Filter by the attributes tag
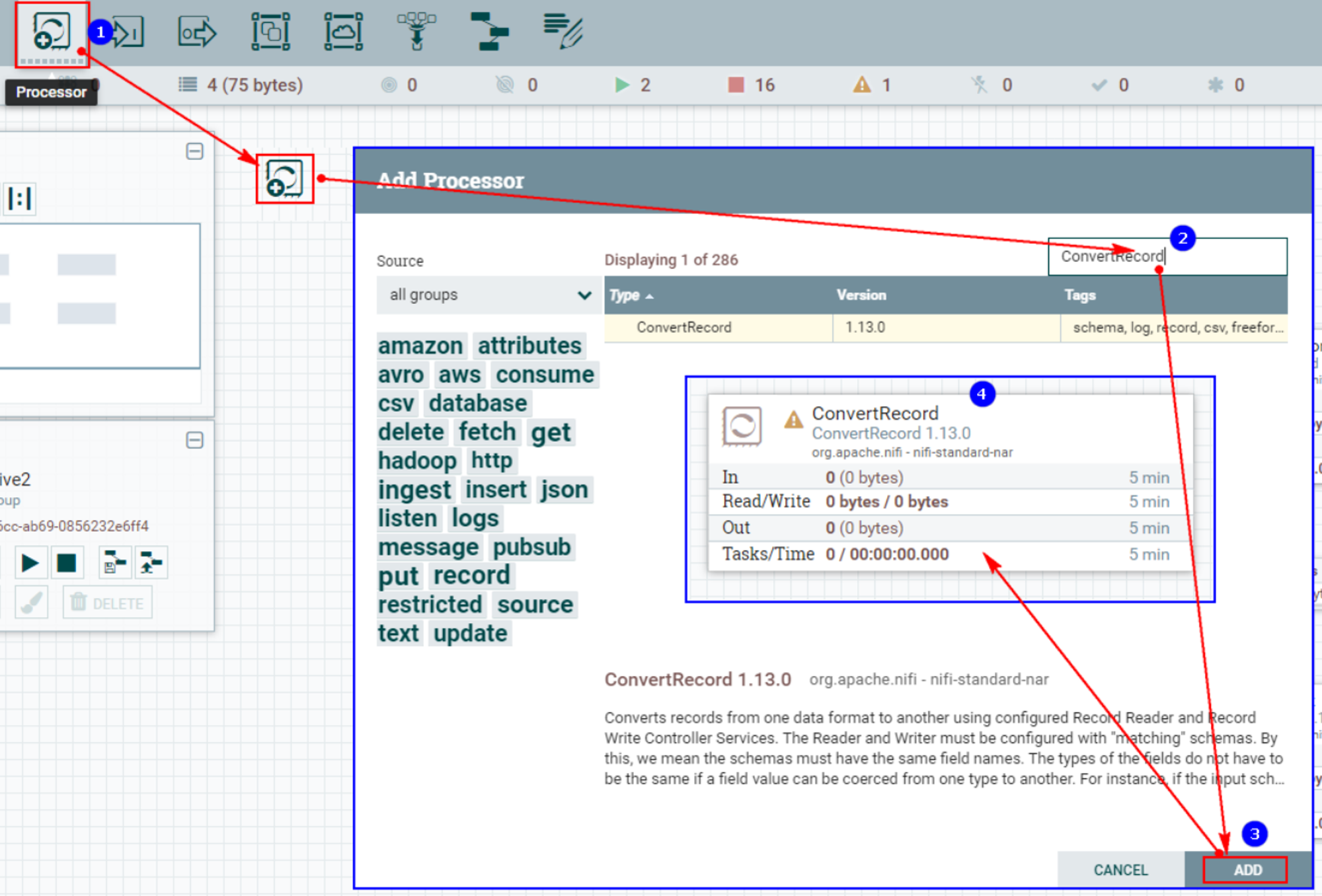 [530, 346]
